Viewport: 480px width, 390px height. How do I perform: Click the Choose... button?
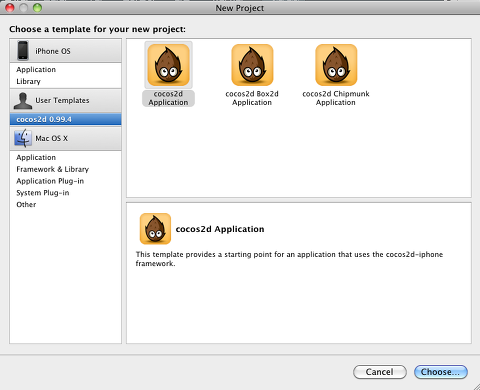pyautogui.click(x=441, y=372)
